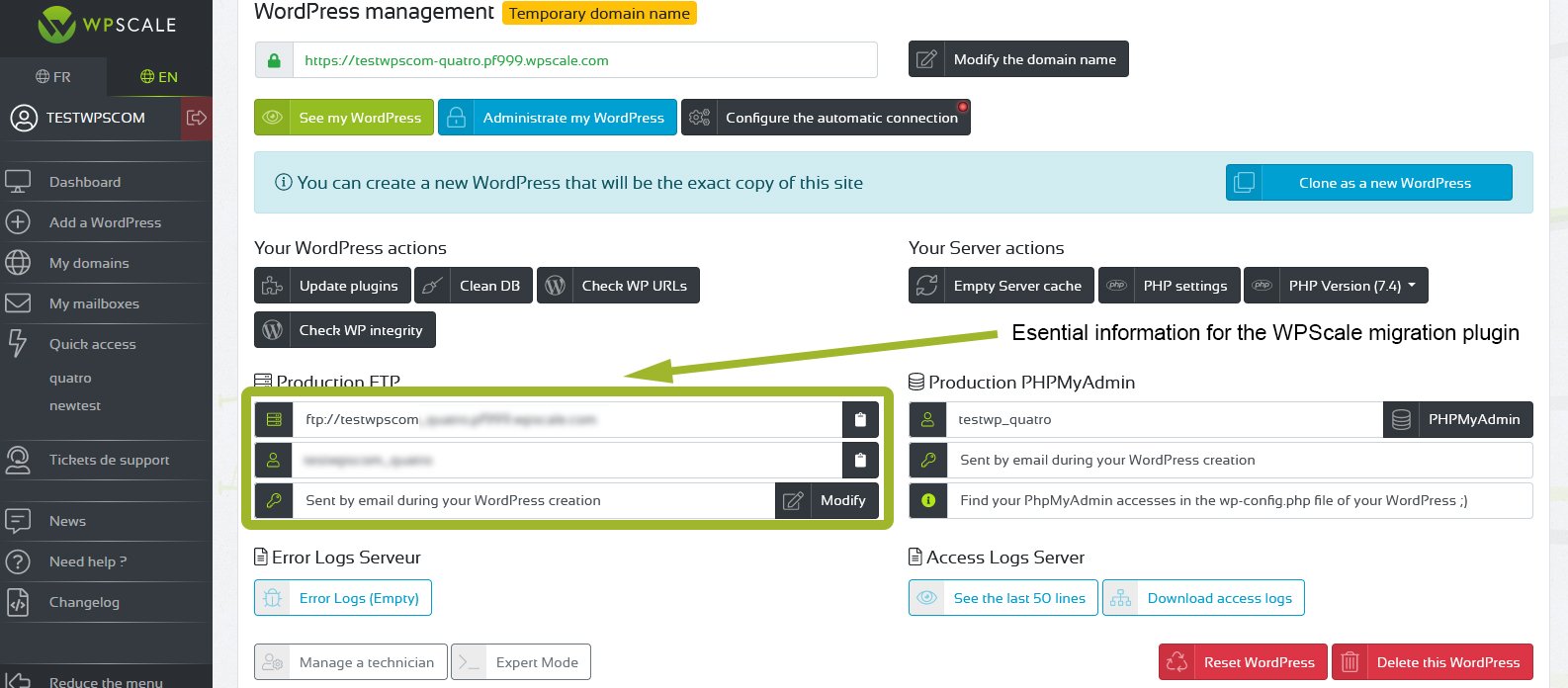This screenshot has height=688, width=1568.
Task: Click the temporary domain URL field
Action: (x=583, y=60)
